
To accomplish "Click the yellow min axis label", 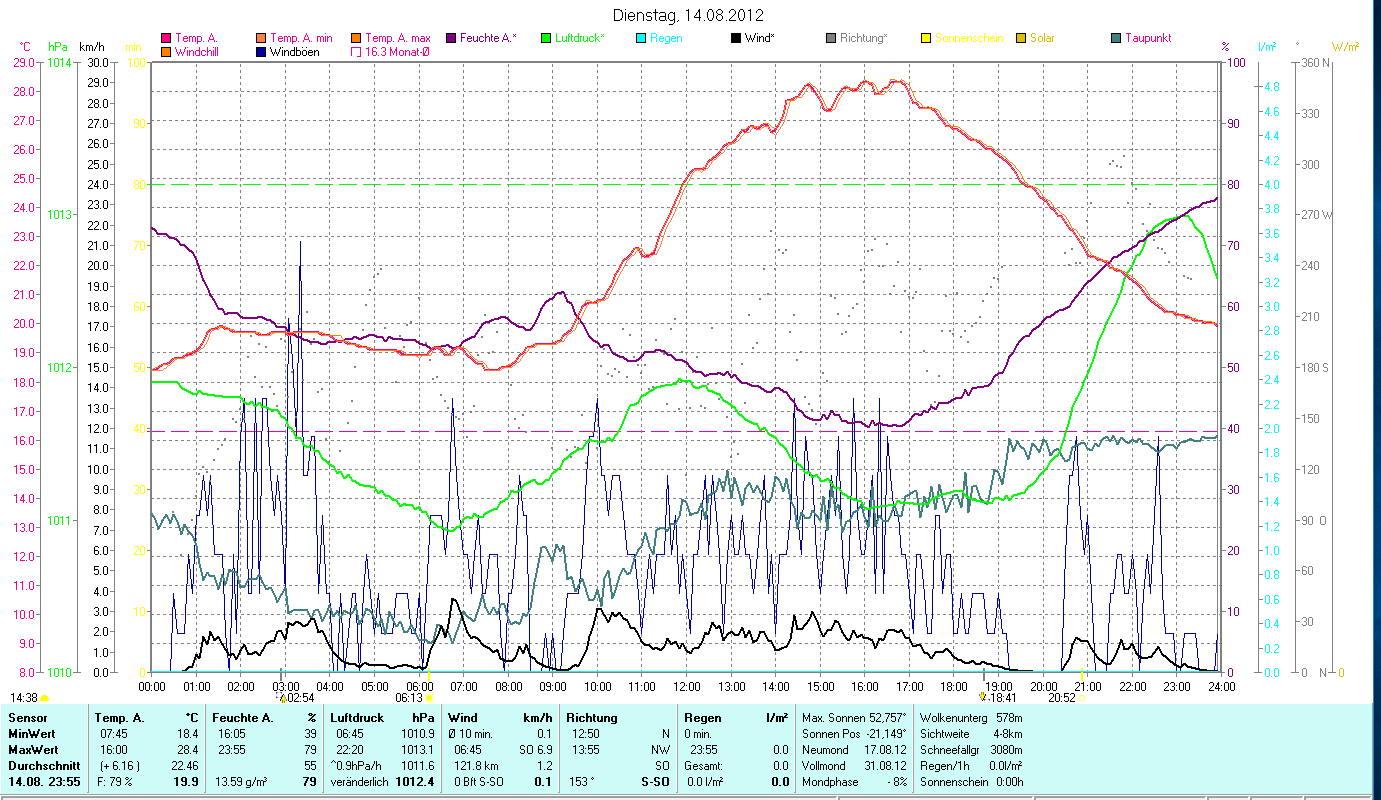I will pyautogui.click(x=133, y=47).
